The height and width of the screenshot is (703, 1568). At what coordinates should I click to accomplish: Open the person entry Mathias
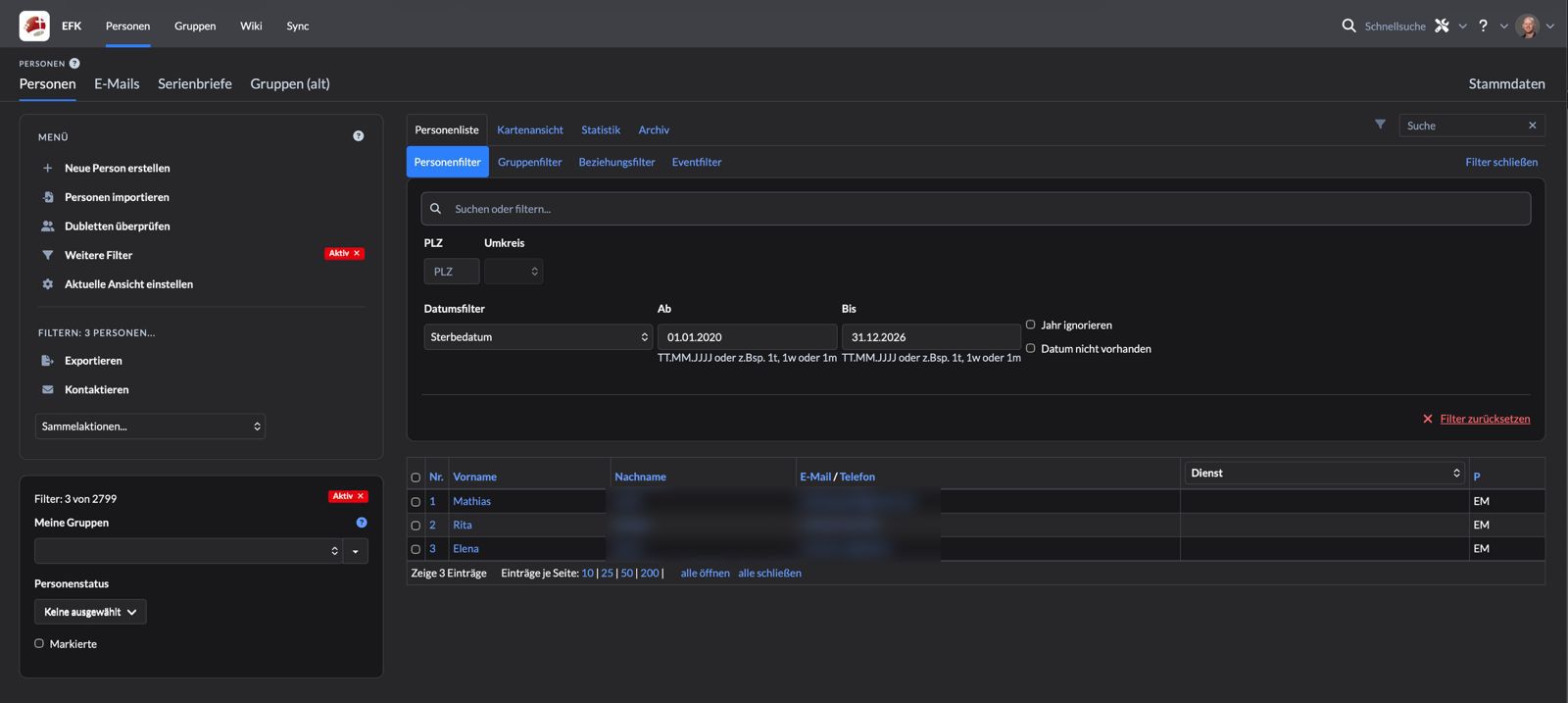tap(471, 501)
